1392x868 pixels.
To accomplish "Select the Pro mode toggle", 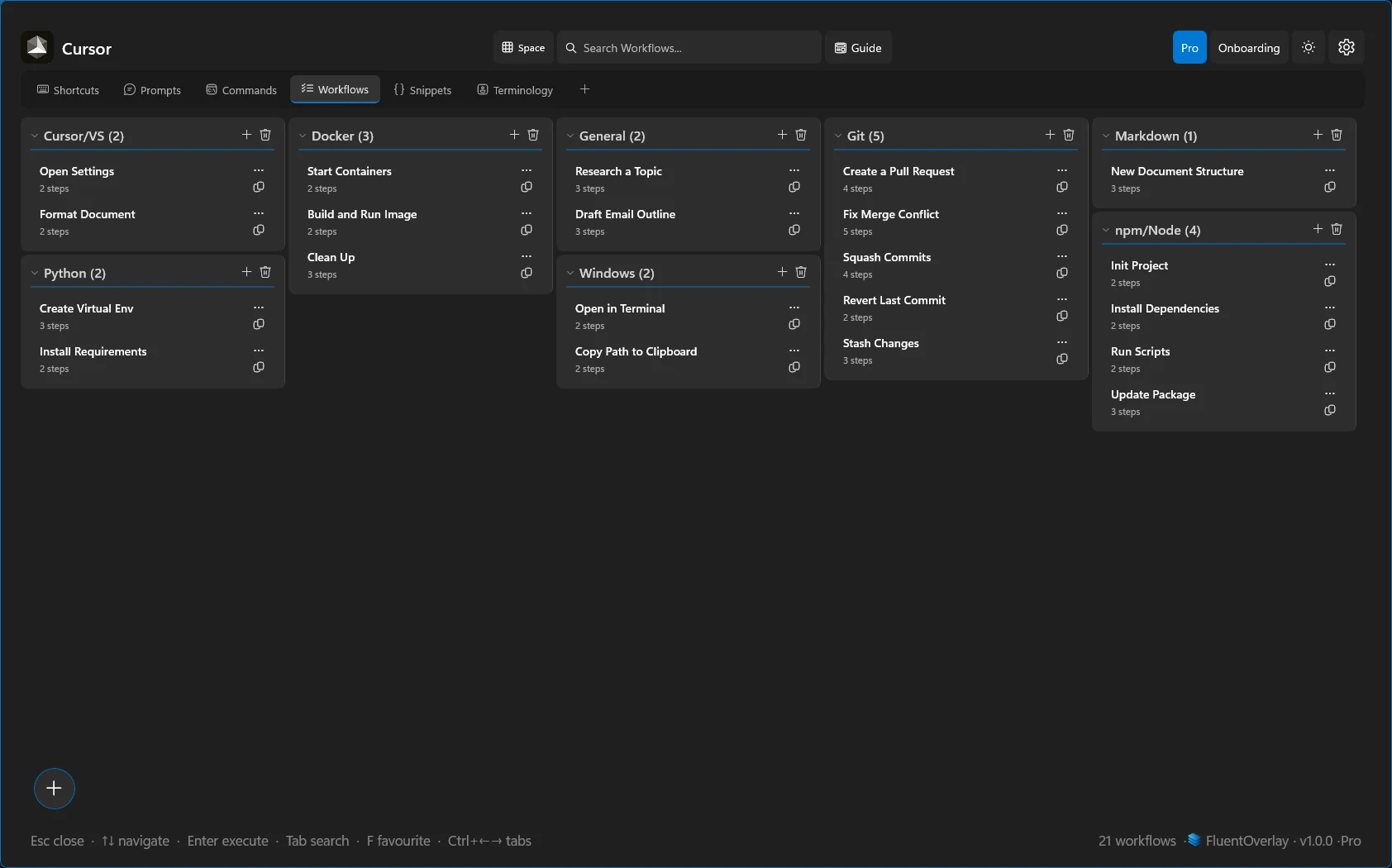I will pos(1189,47).
